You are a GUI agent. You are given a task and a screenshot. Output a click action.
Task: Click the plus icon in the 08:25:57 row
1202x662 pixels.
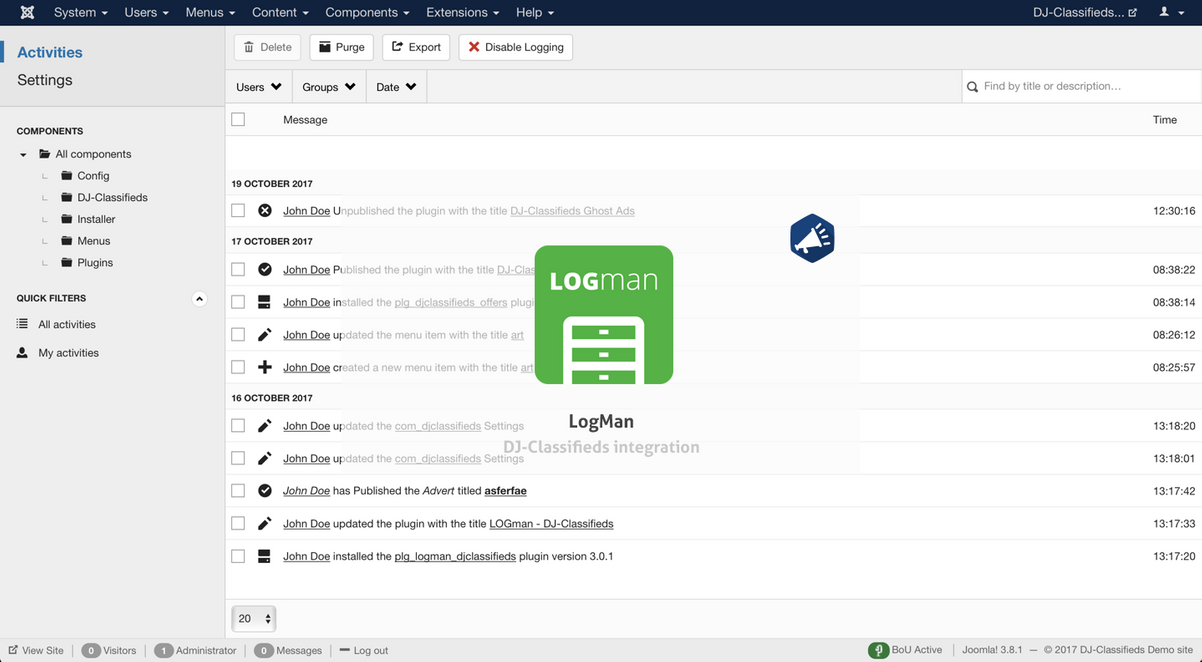265,367
